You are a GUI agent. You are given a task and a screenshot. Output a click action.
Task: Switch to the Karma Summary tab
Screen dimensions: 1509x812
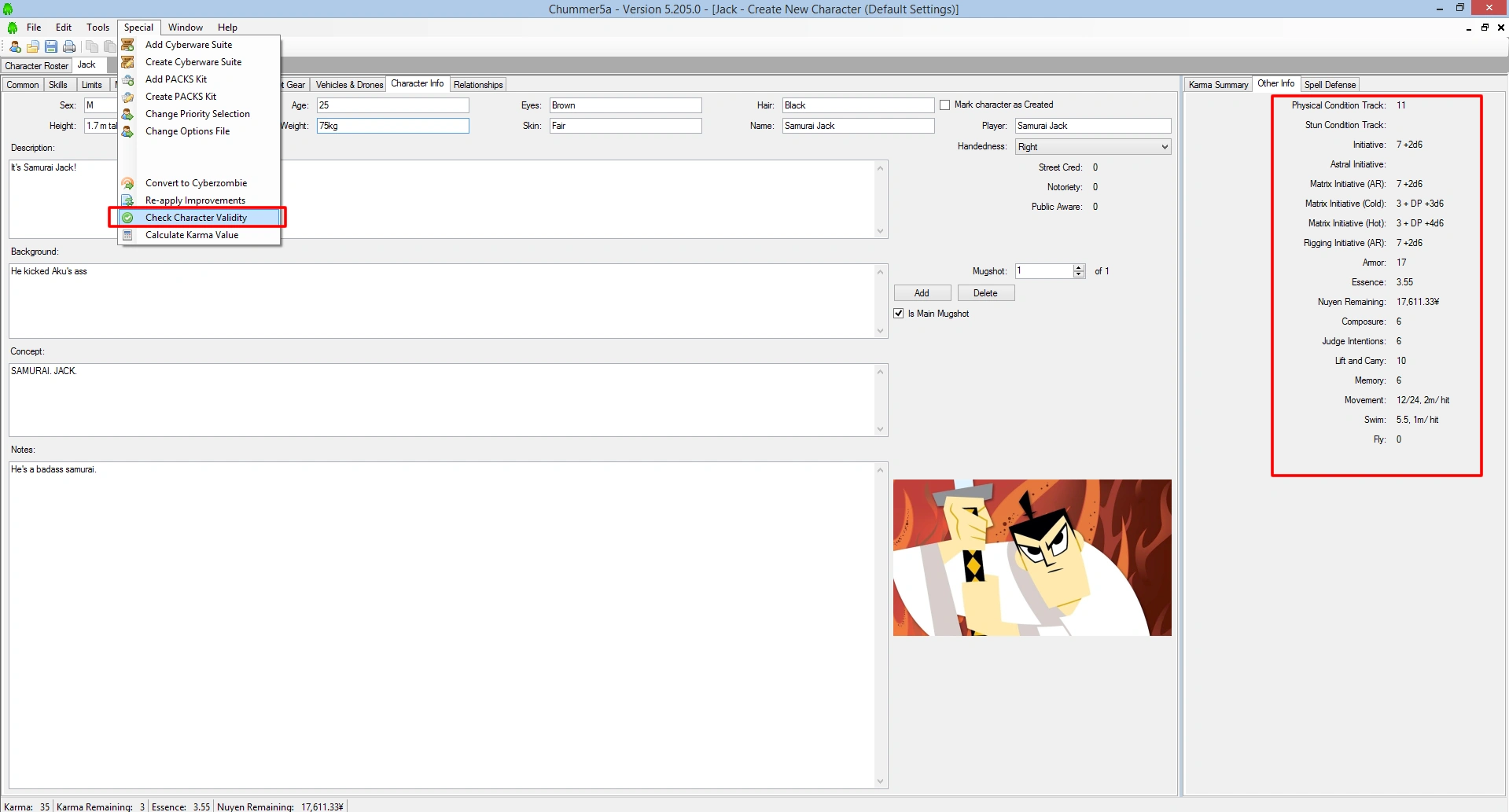coord(1218,85)
